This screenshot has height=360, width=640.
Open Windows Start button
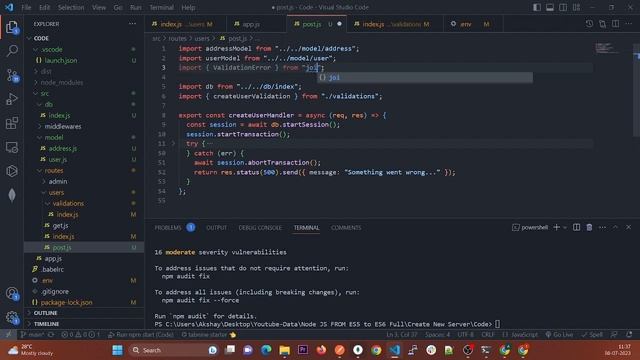click(x=118, y=350)
